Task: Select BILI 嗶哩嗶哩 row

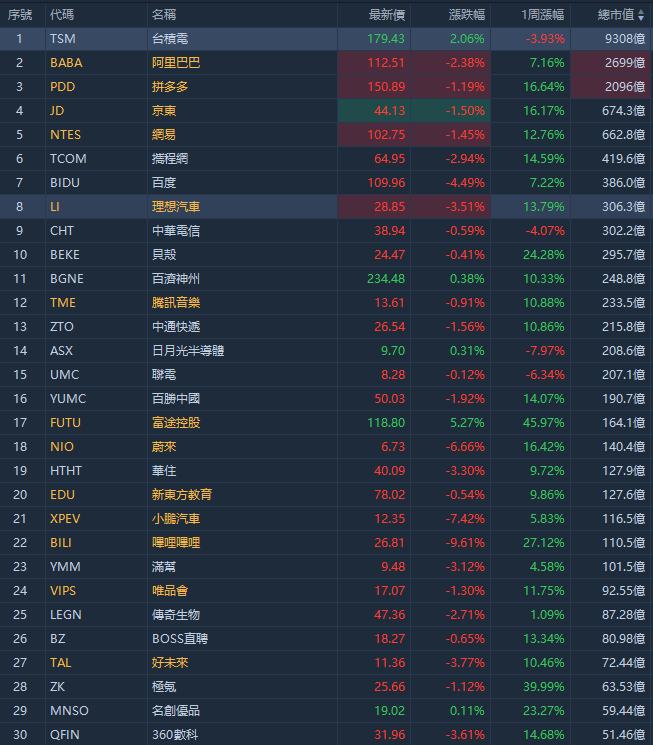Action: coord(175,543)
